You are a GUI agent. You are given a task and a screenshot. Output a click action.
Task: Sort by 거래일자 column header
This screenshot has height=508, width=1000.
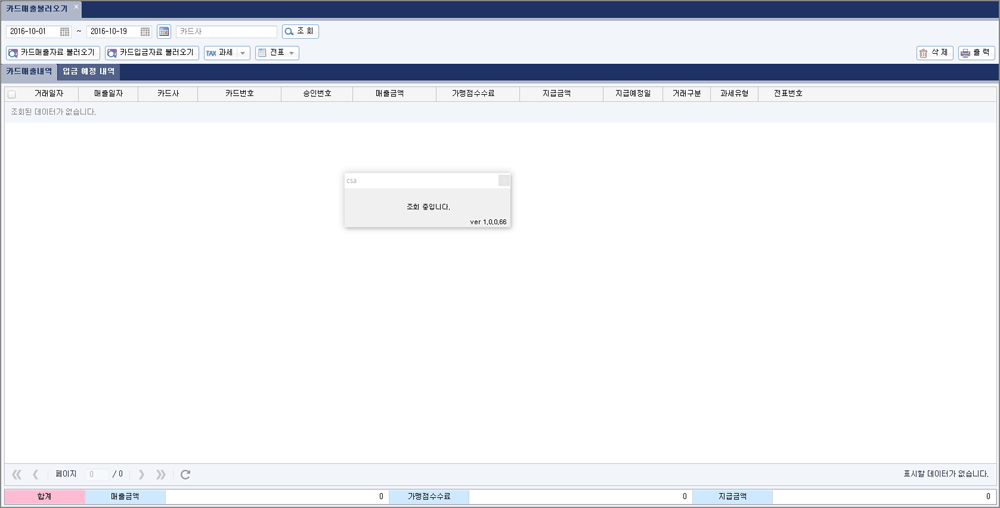(x=48, y=94)
